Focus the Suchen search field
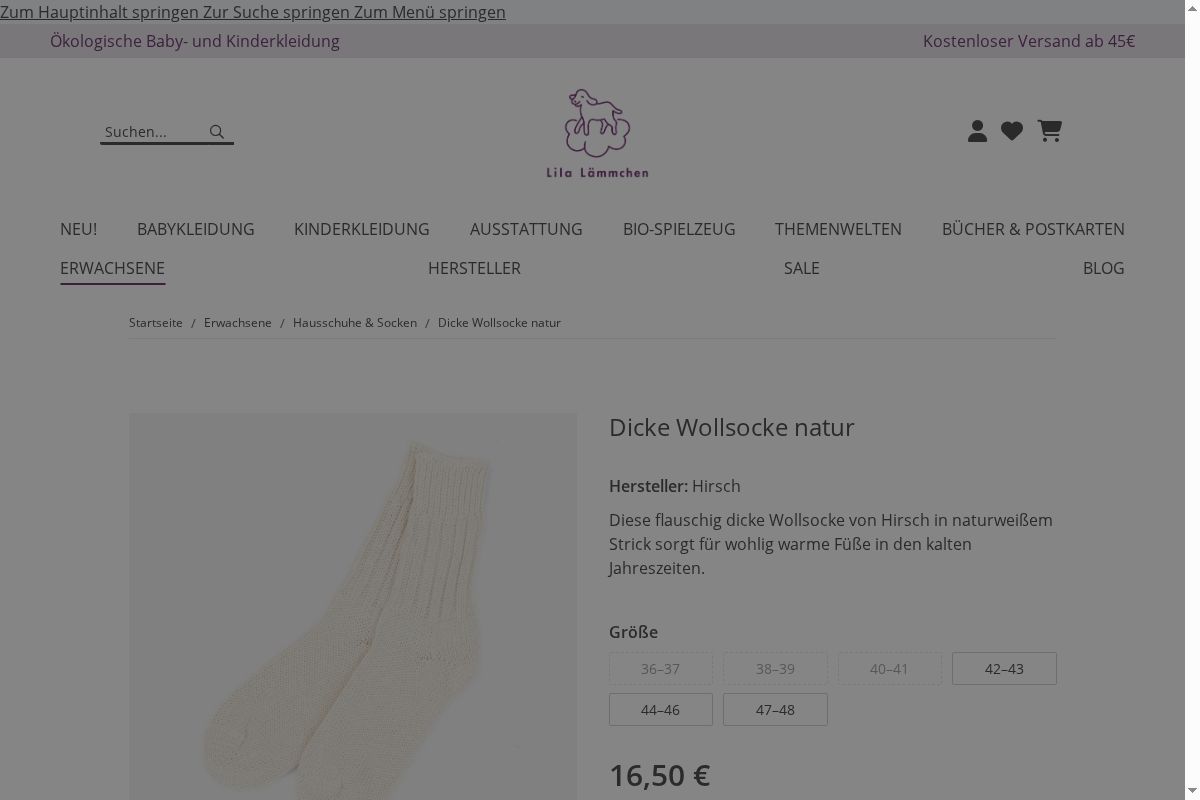 tap(154, 132)
